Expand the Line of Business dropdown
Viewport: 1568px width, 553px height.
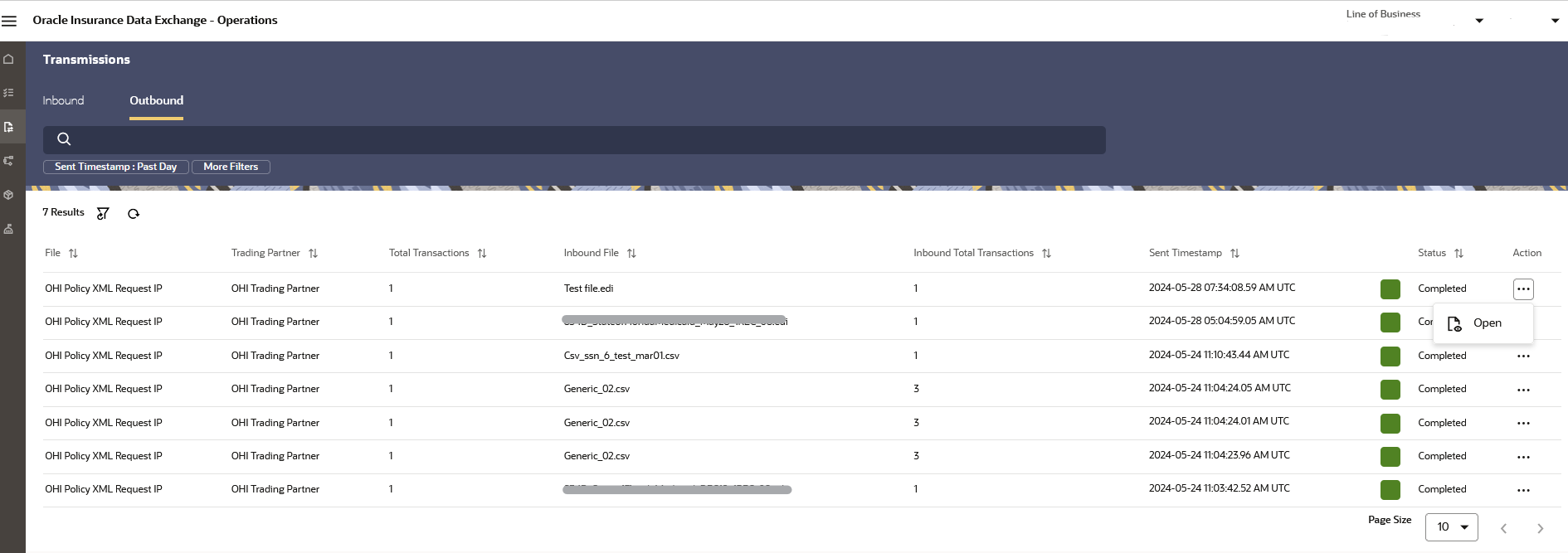[1479, 21]
